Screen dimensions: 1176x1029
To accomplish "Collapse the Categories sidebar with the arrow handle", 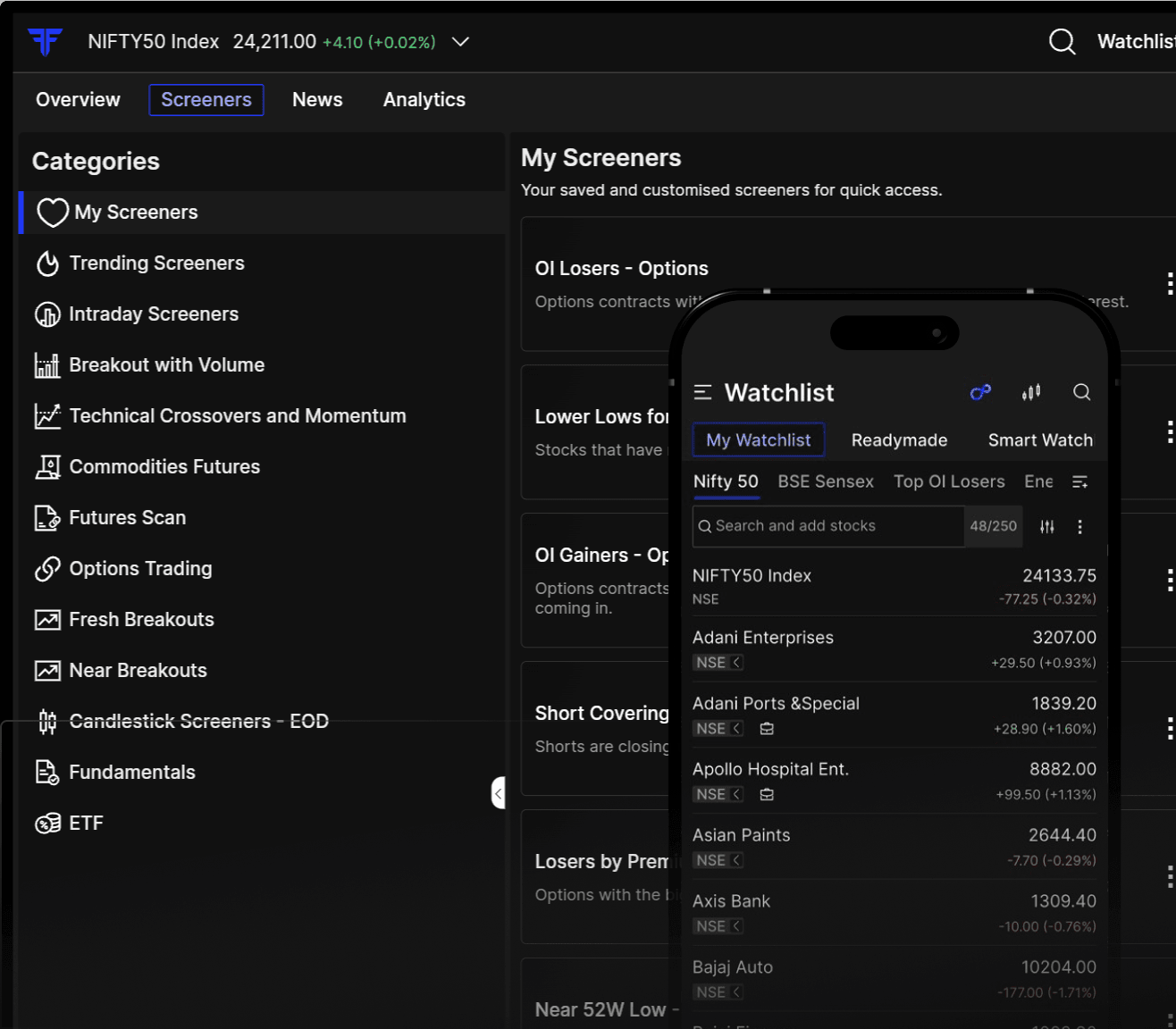I will [x=499, y=793].
